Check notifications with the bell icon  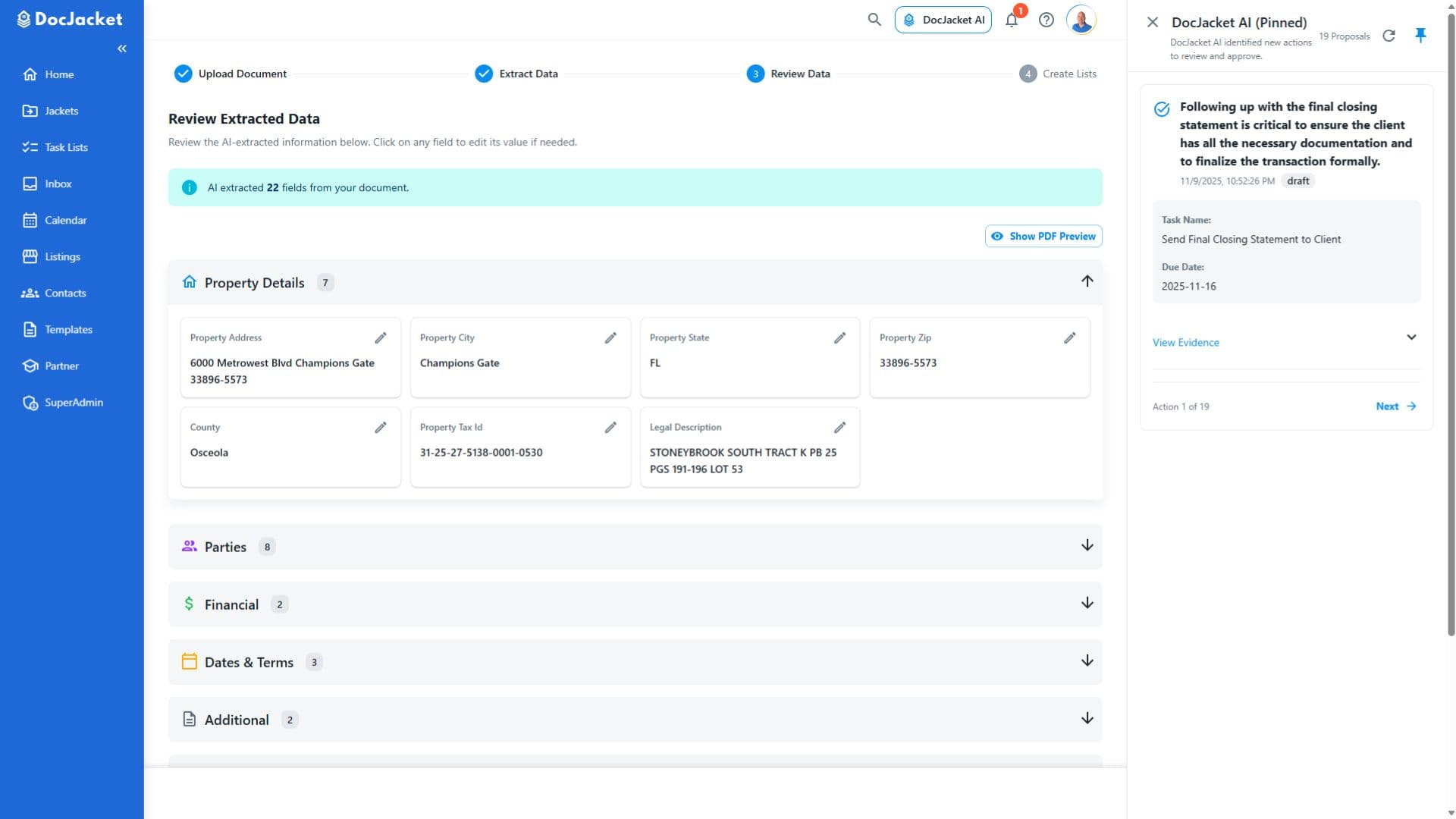coord(1011,20)
